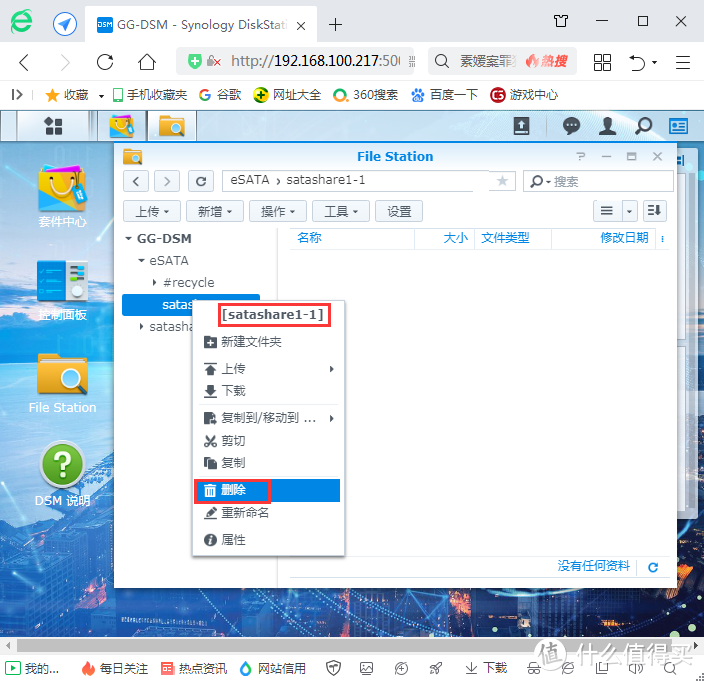This screenshot has width=704, height=681.
Task: Go back in File Station
Action: coord(136,181)
